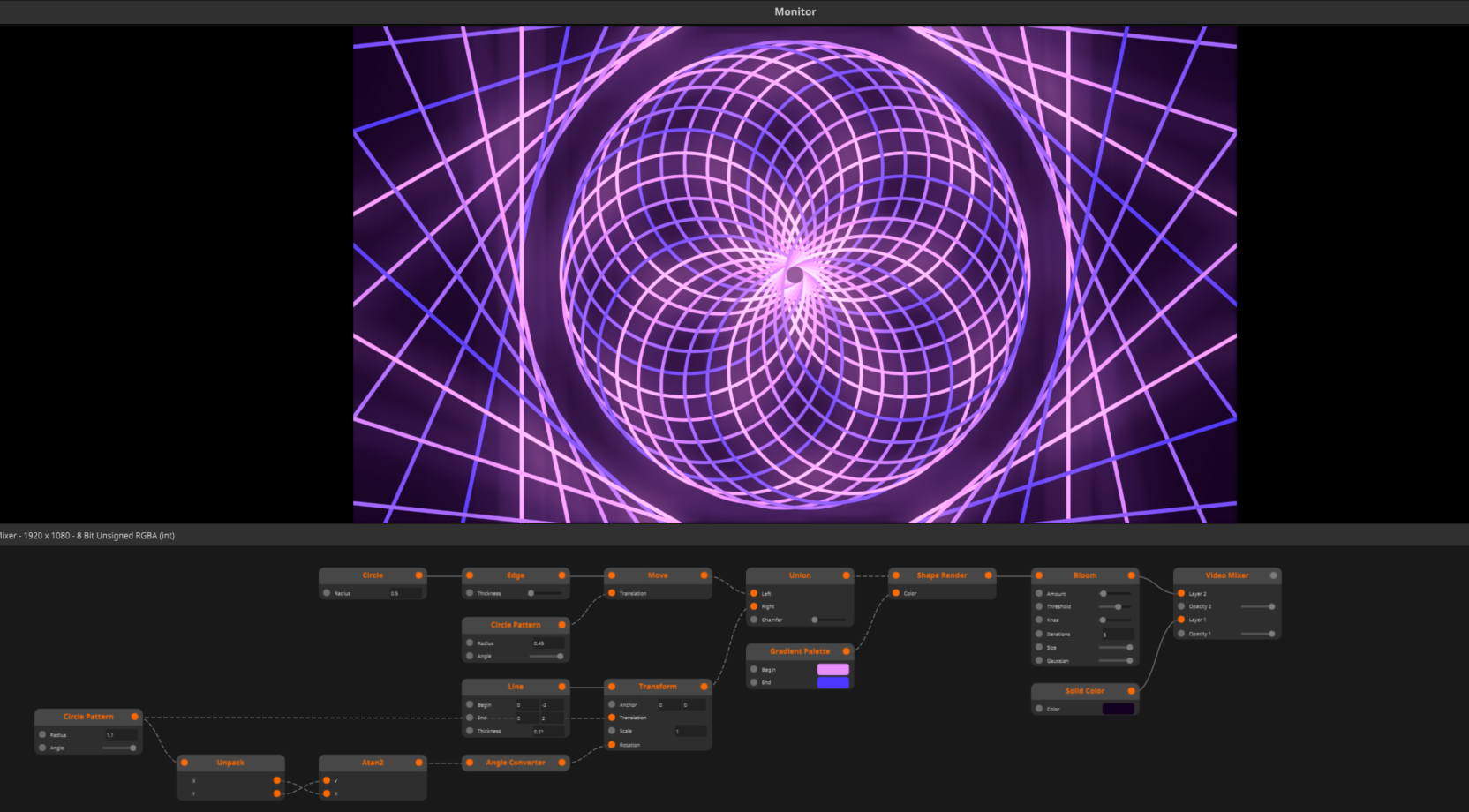Click the Circle Radius field showing 0.5
This screenshot has height=812, width=1469.
[x=405, y=593]
